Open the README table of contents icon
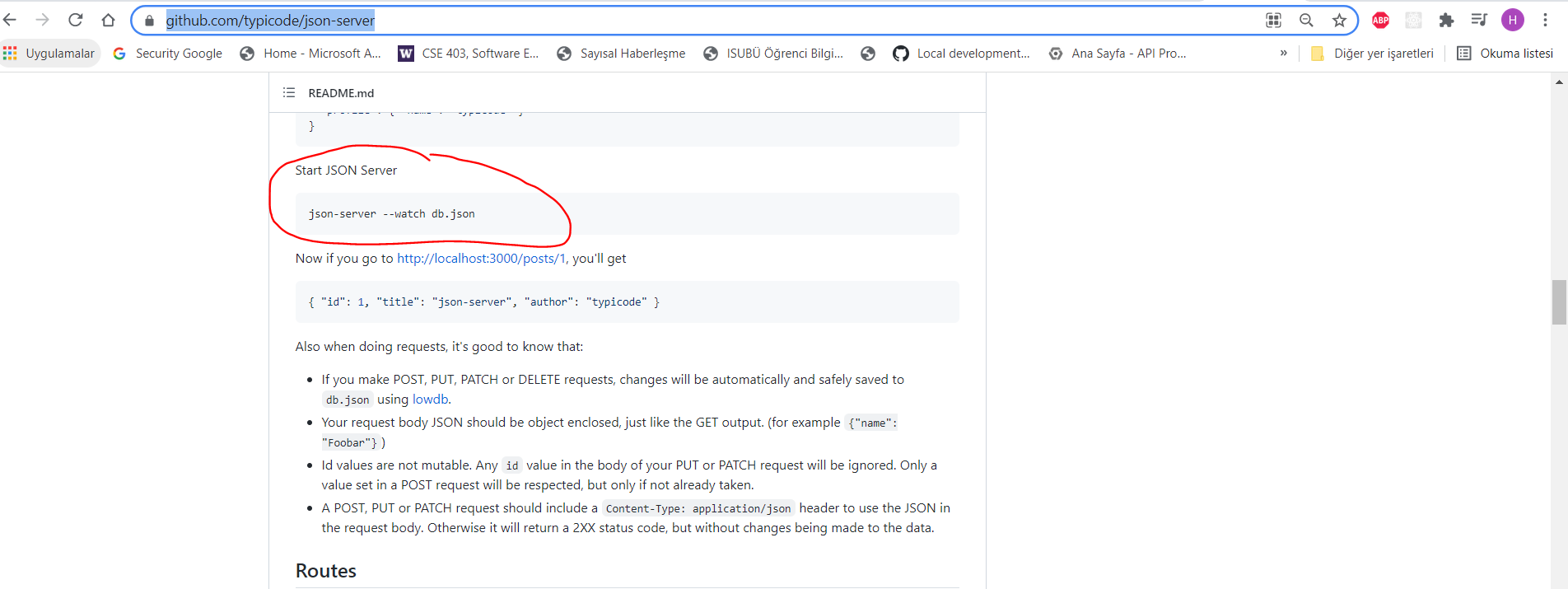The image size is (1568, 589). pyautogui.click(x=289, y=93)
